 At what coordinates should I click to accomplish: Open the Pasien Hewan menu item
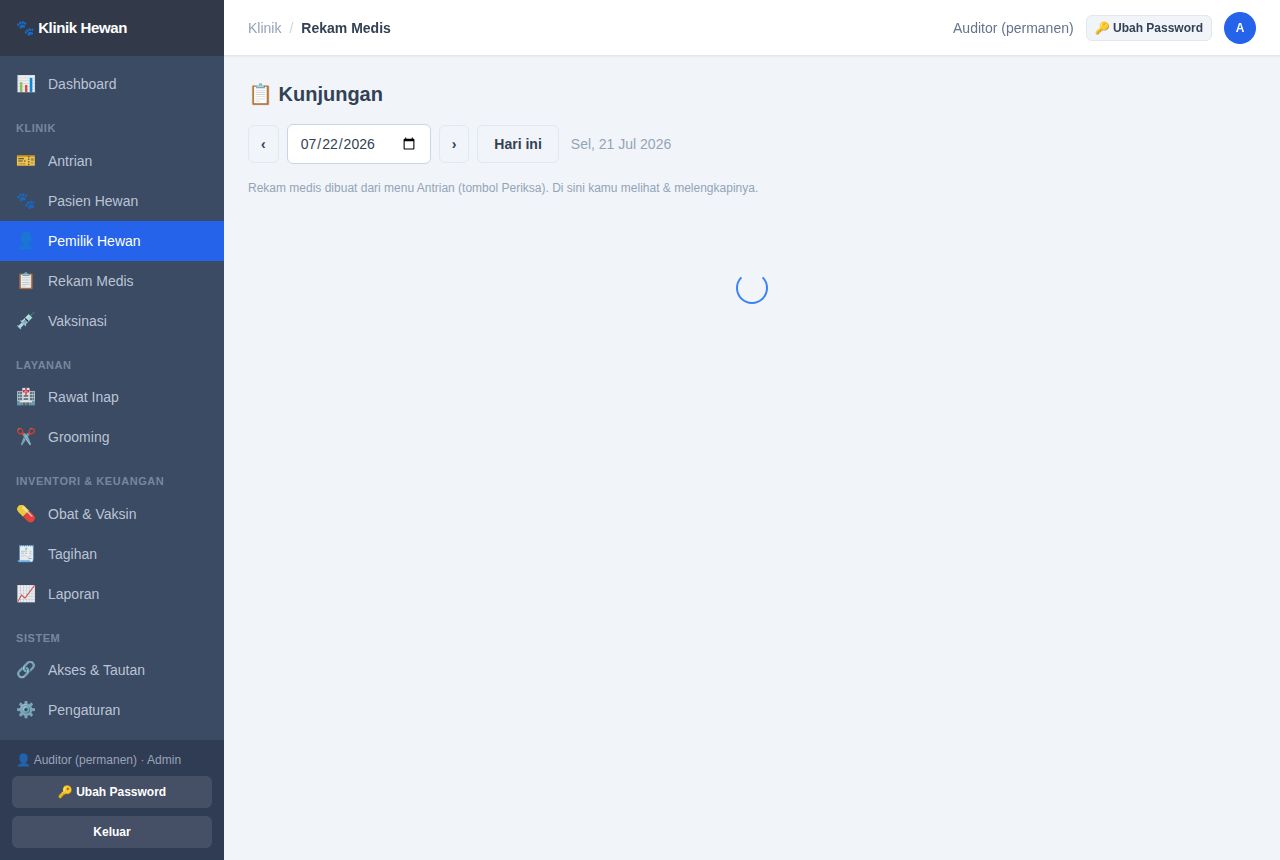[x=112, y=201]
